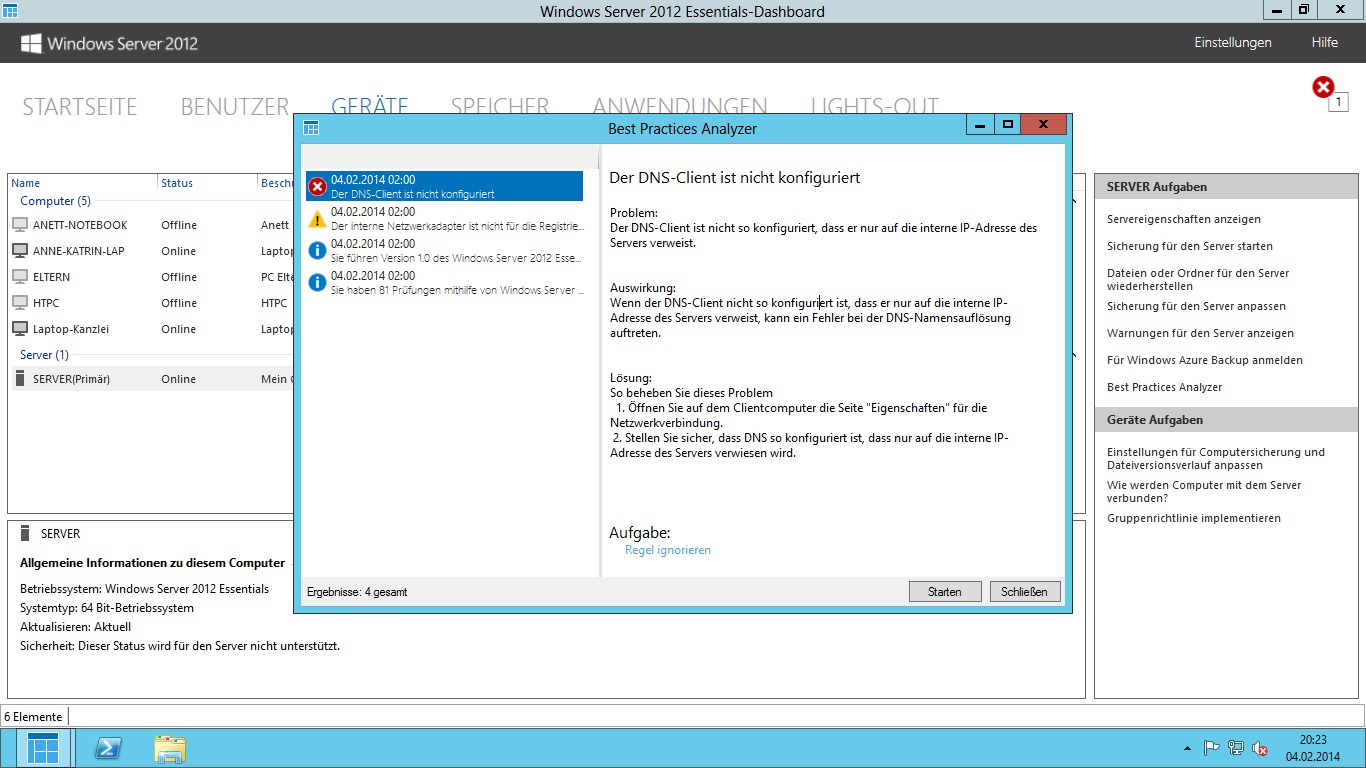1366x768 pixels.
Task: Click the red critical alert icon
Action: (1323, 88)
